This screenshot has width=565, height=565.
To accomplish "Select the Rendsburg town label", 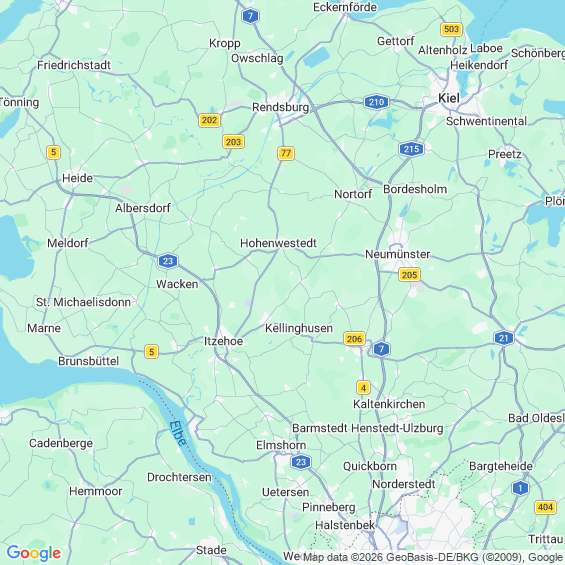I will point(280,107).
